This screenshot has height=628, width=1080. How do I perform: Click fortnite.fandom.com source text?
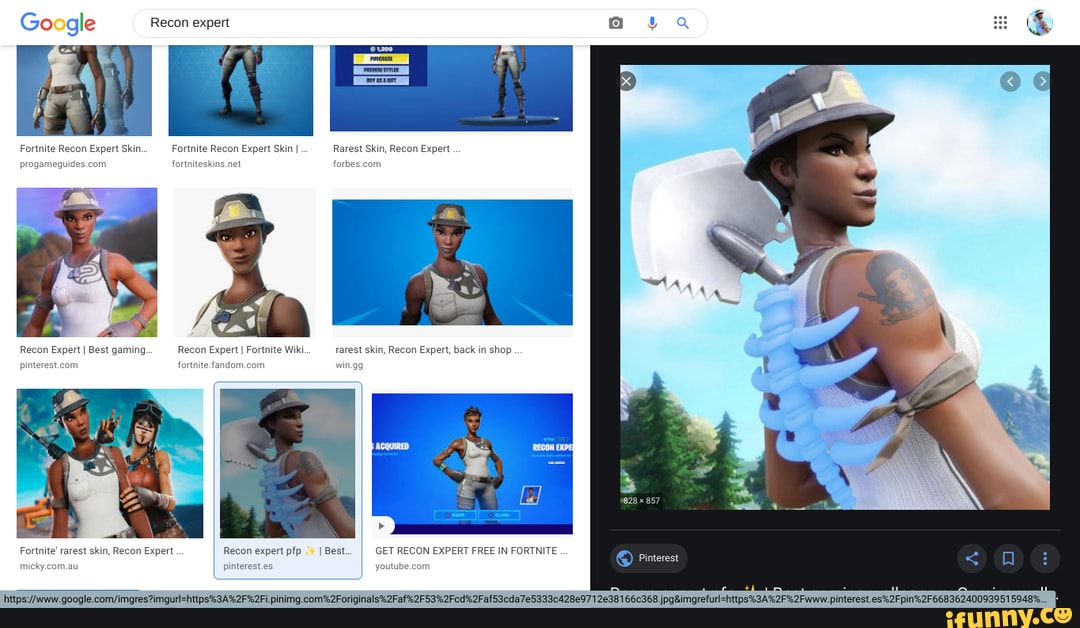tap(220, 365)
